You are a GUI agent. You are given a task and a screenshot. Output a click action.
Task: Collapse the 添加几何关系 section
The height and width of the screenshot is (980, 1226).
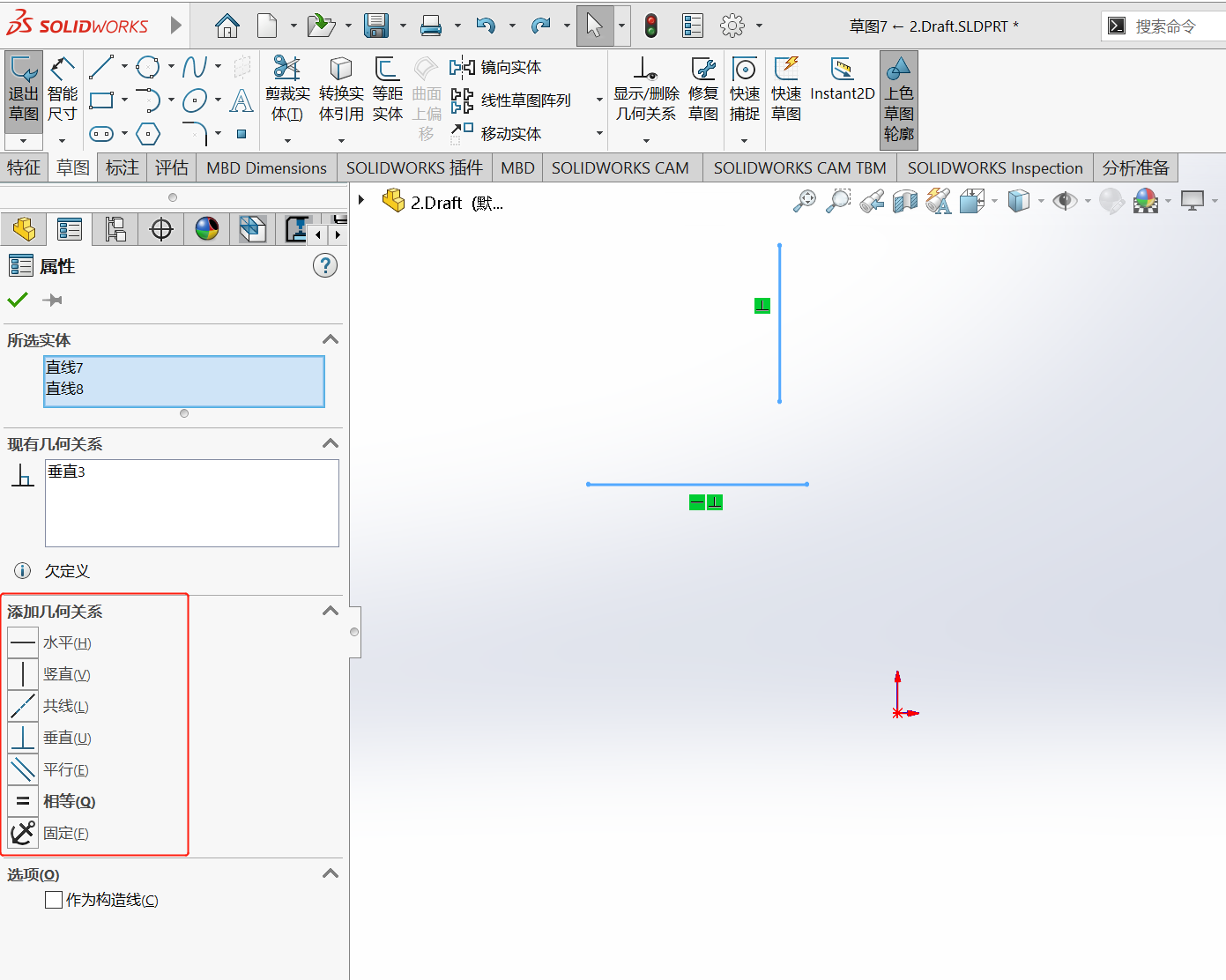click(331, 611)
